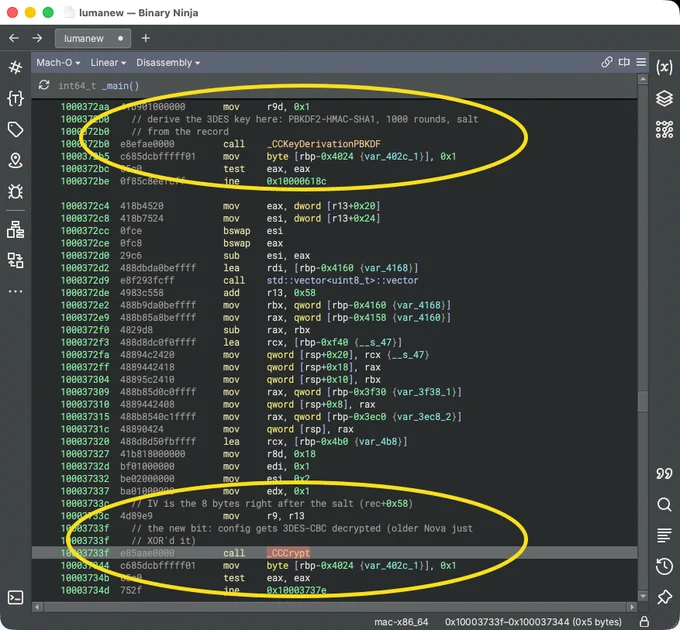Click the vertical scrollbar thumb
Screen dimensions: 680x630
pos(643,401)
